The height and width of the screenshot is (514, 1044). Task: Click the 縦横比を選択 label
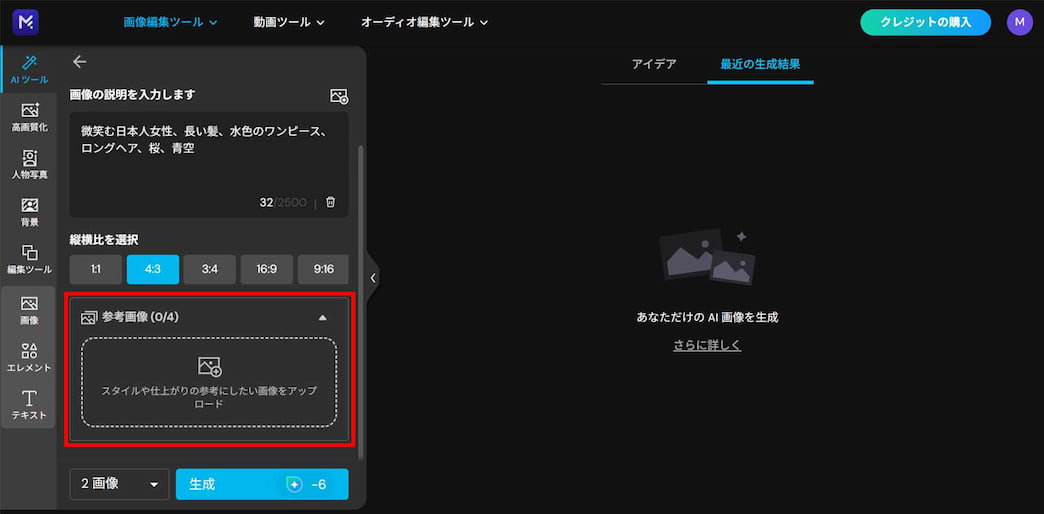pos(105,239)
